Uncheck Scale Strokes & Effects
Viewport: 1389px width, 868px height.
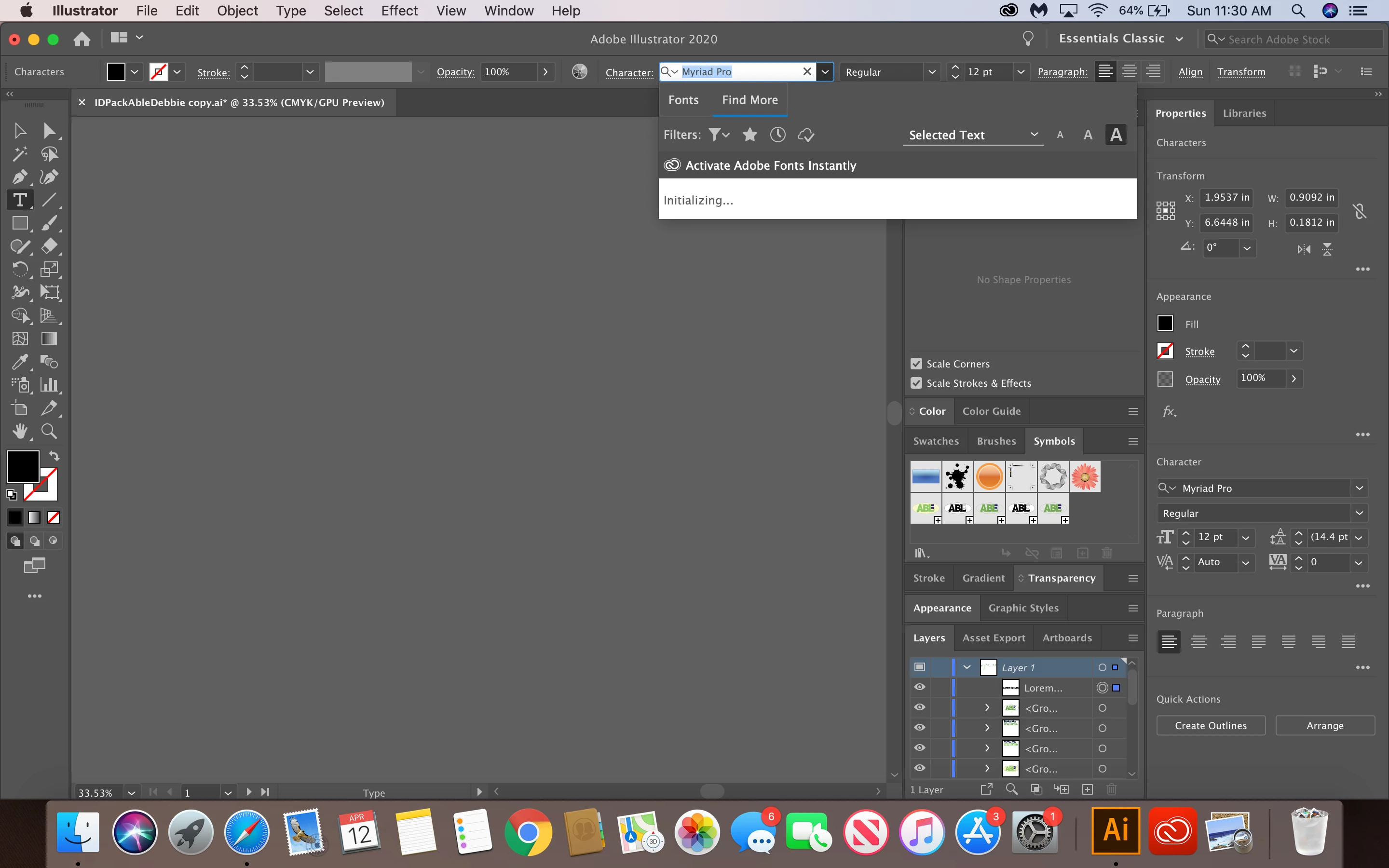coord(917,383)
